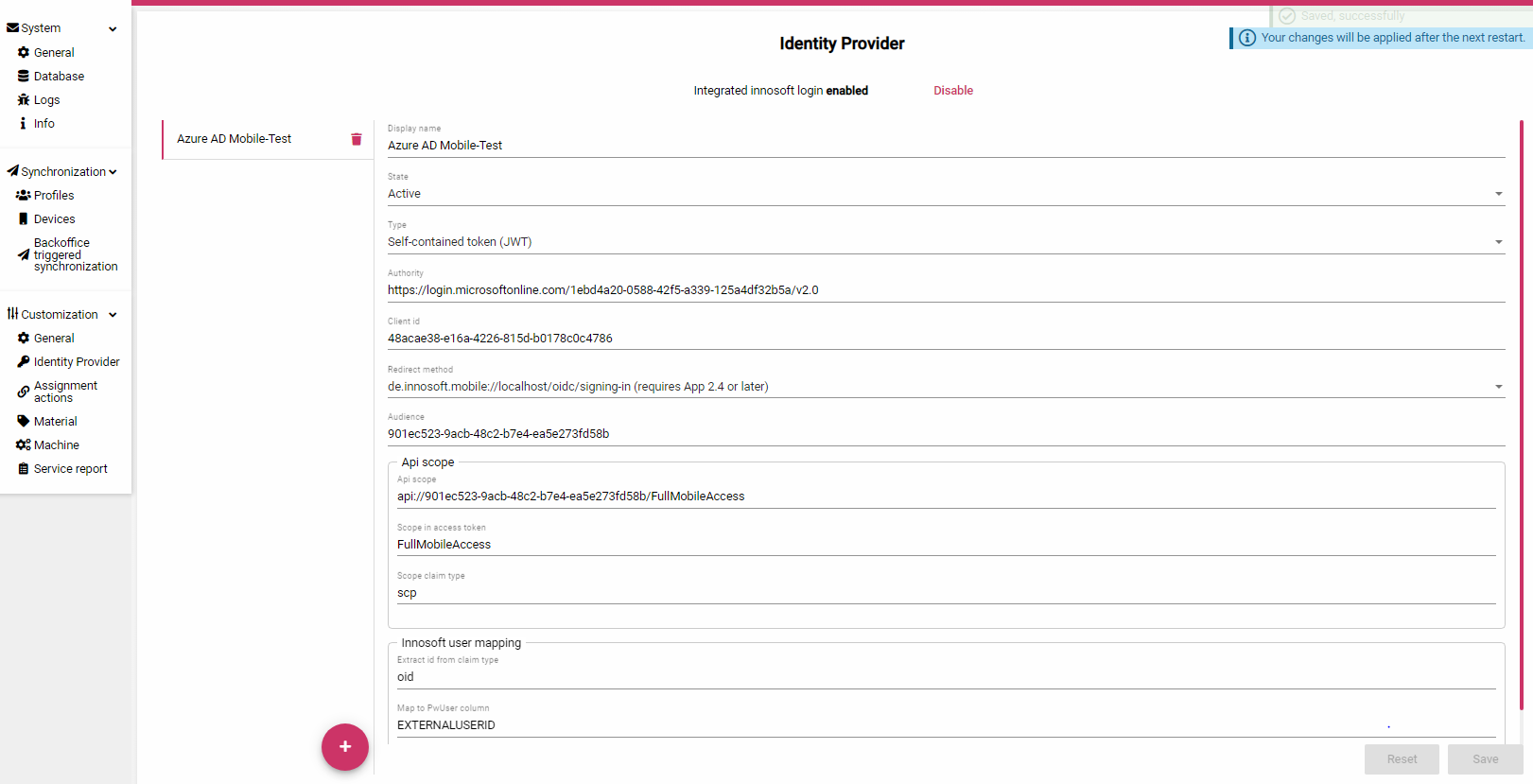Image resolution: width=1533 pixels, height=784 pixels.
Task: Click the Database icon in the sidebar
Action: pyautogui.click(x=24, y=77)
